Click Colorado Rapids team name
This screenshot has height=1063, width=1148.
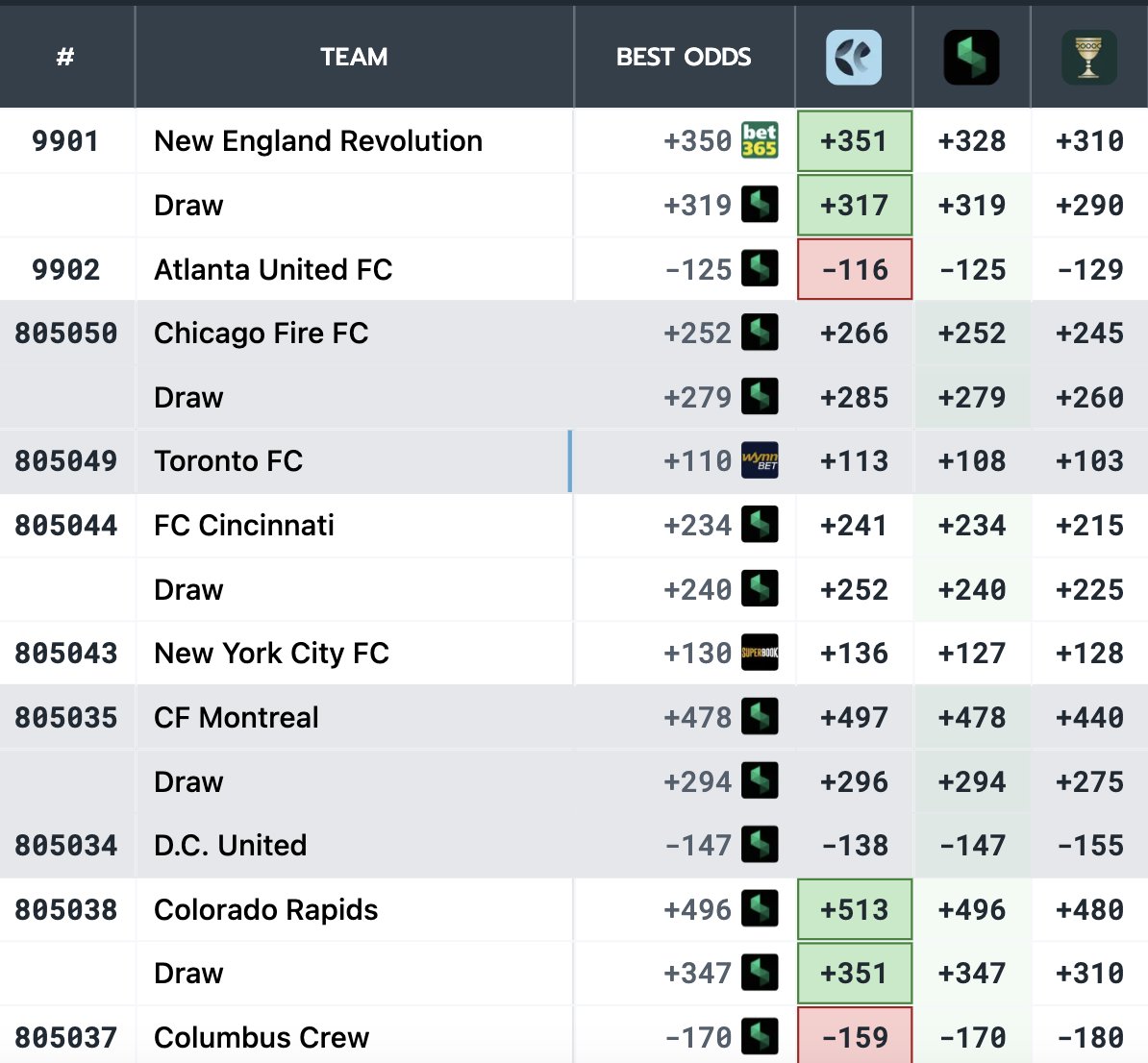pos(265,910)
